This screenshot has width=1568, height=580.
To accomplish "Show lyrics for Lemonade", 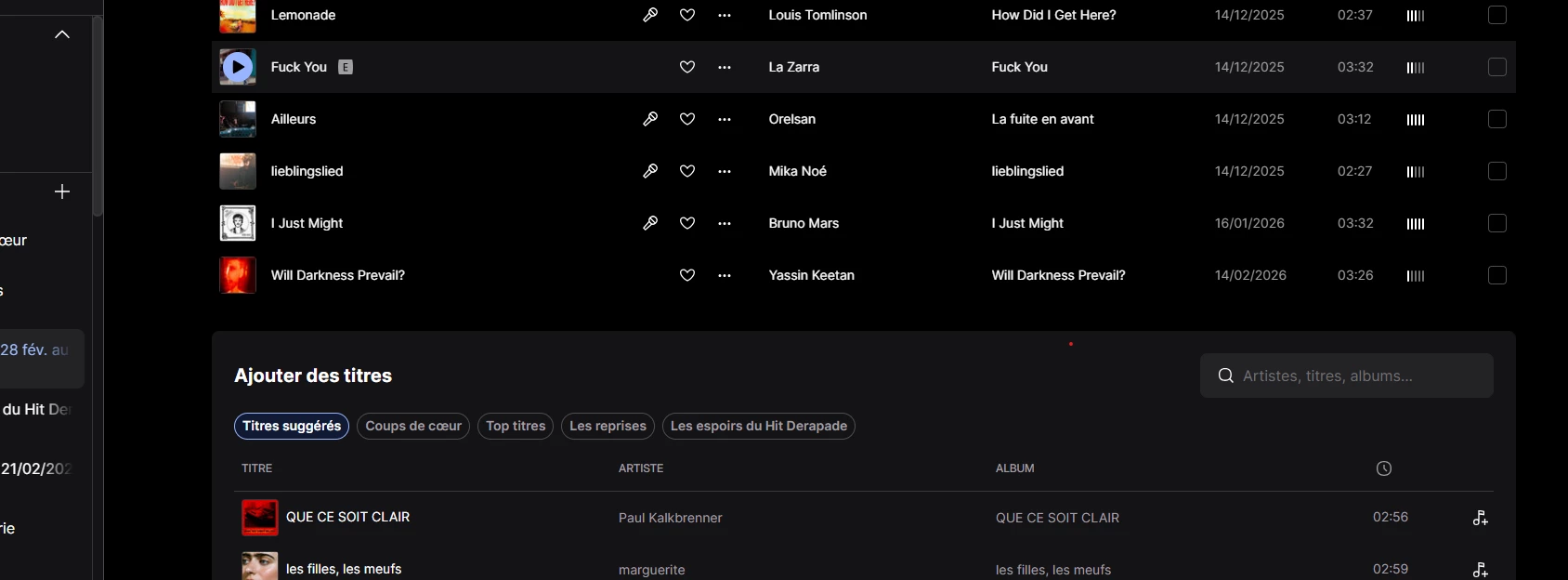I will pos(650,15).
